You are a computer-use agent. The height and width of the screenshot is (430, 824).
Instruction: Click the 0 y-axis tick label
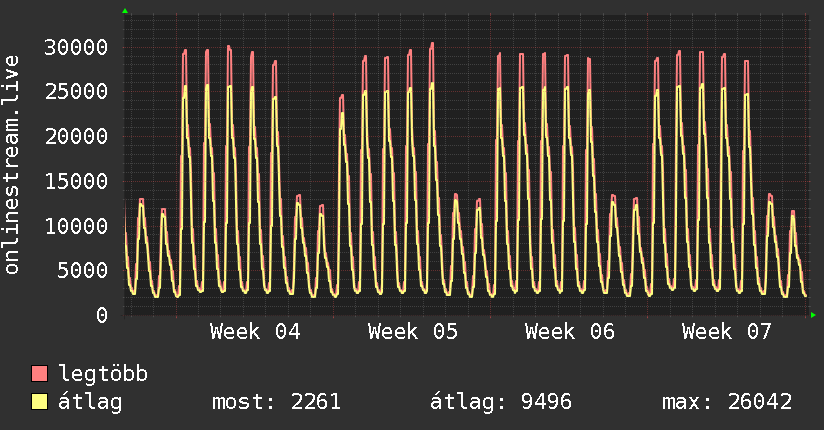(x=102, y=315)
